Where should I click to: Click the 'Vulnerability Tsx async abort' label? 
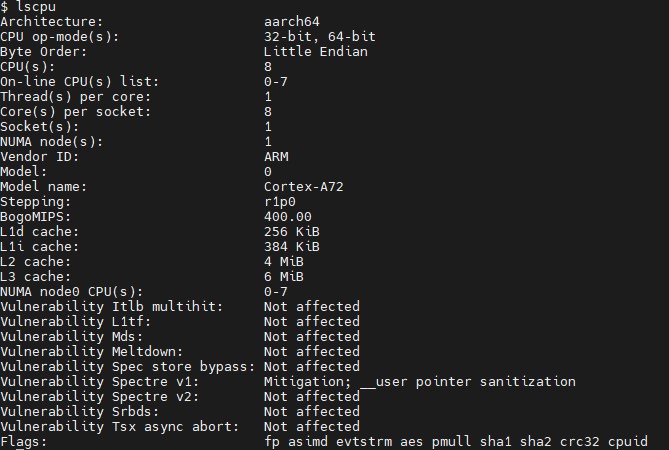click(120, 426)
